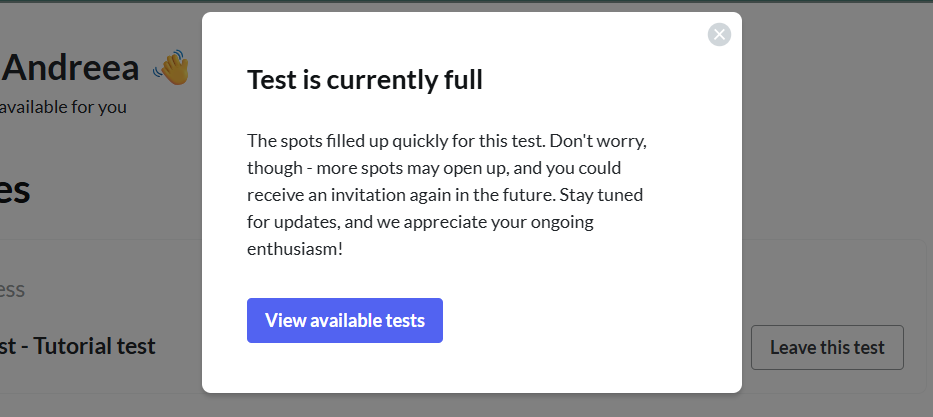Click the View available tests button
Screen dimensions: 933x417
click(345, 320)
